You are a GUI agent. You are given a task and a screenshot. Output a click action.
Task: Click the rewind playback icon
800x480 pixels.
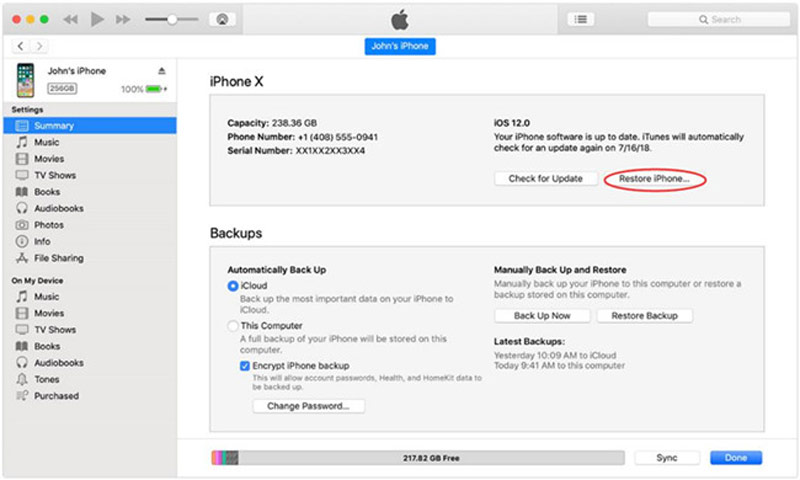click(71, 19)
